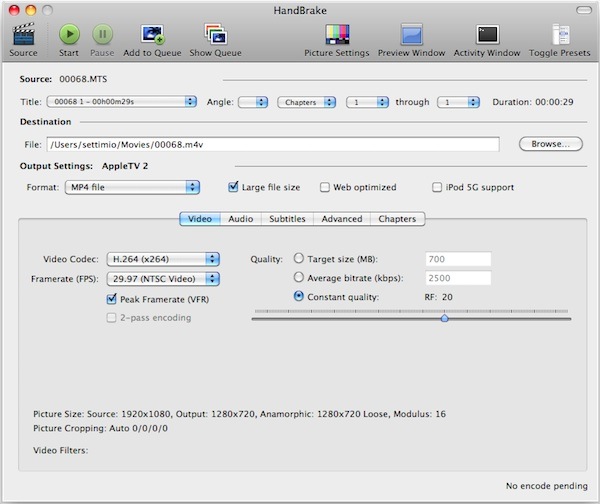Uncheck Peak Framerate (VFR)
This screenshot has height=504, width=600.
point(111,299)
